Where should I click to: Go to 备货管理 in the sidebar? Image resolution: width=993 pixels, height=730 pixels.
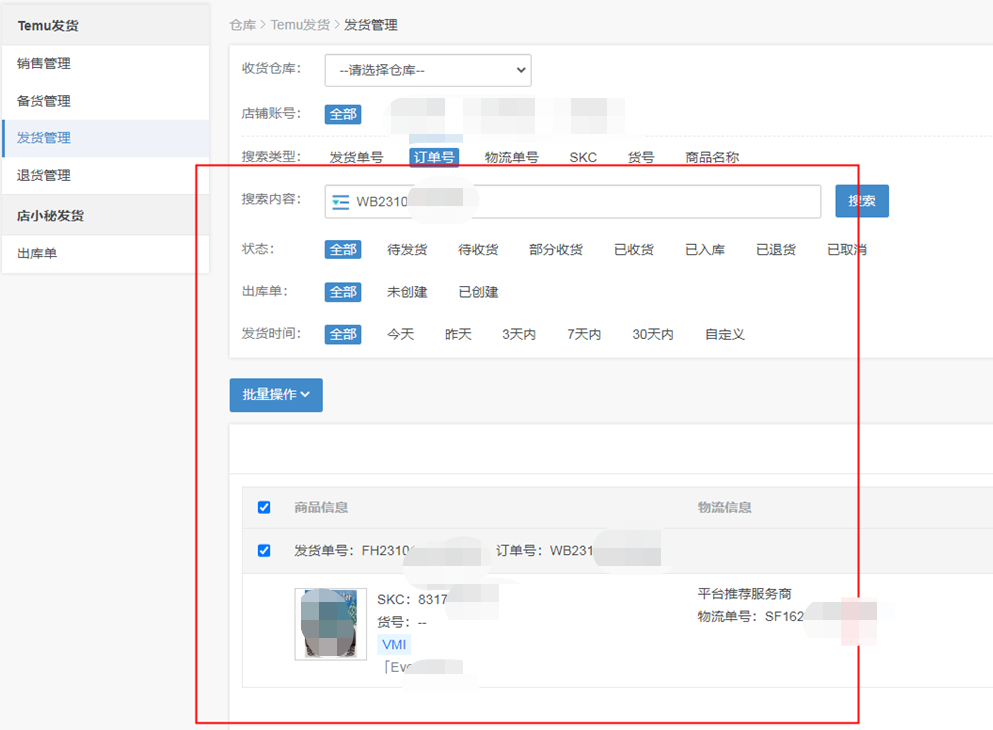tap(44, 101)
